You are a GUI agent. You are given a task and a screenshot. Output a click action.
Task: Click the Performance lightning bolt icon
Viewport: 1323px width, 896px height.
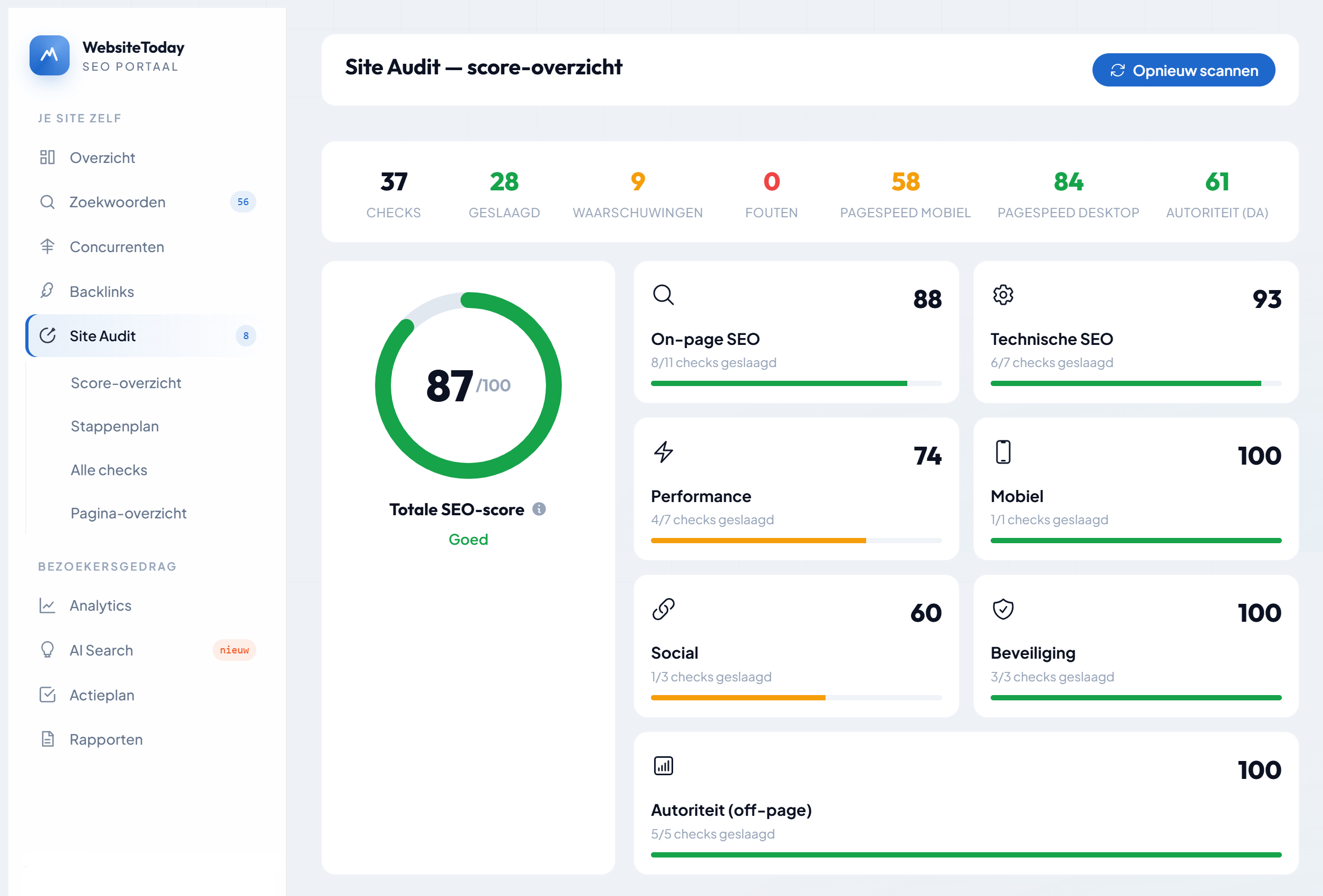663,452
